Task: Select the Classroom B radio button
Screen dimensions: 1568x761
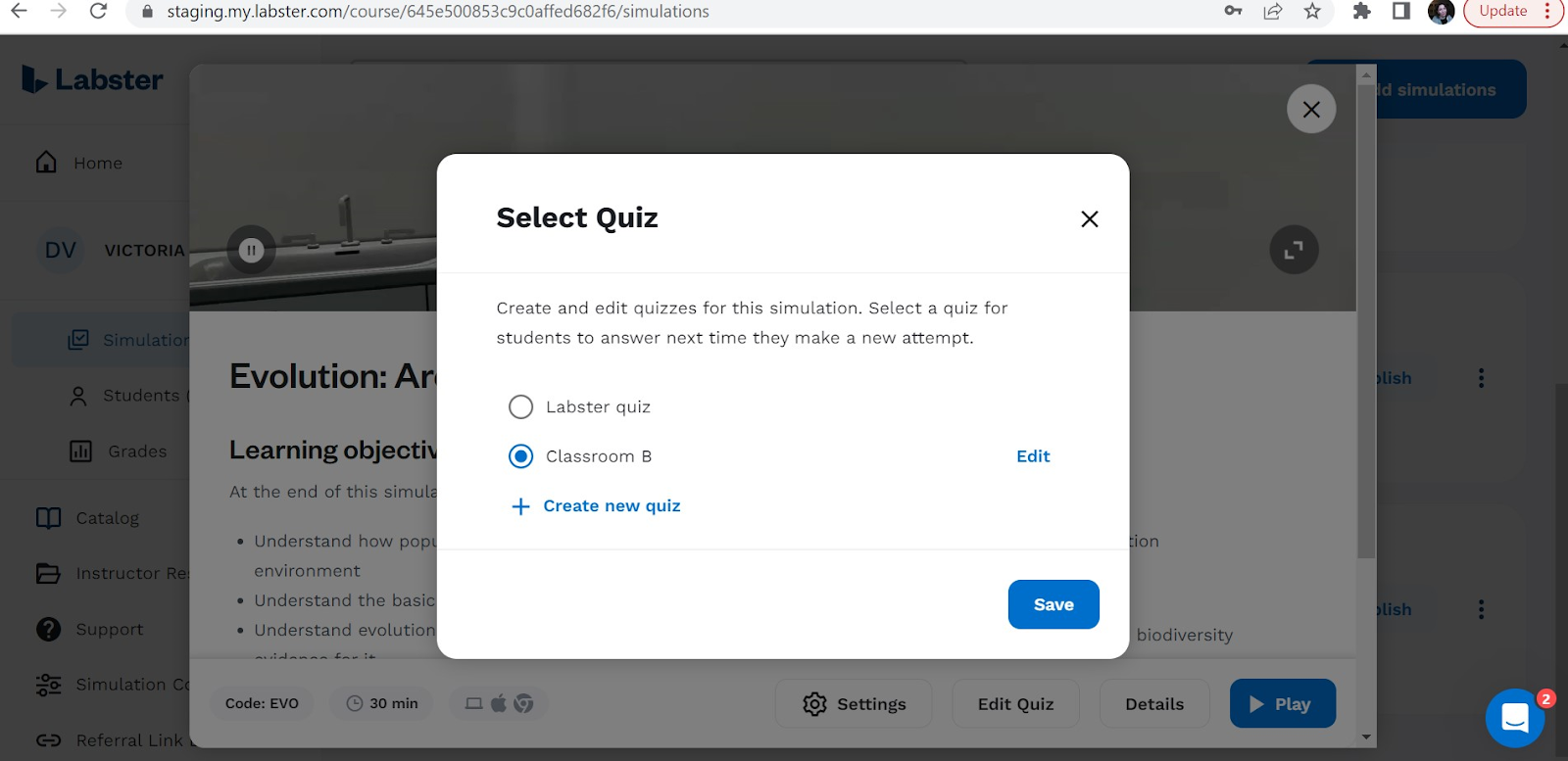Action: [520, 455]
